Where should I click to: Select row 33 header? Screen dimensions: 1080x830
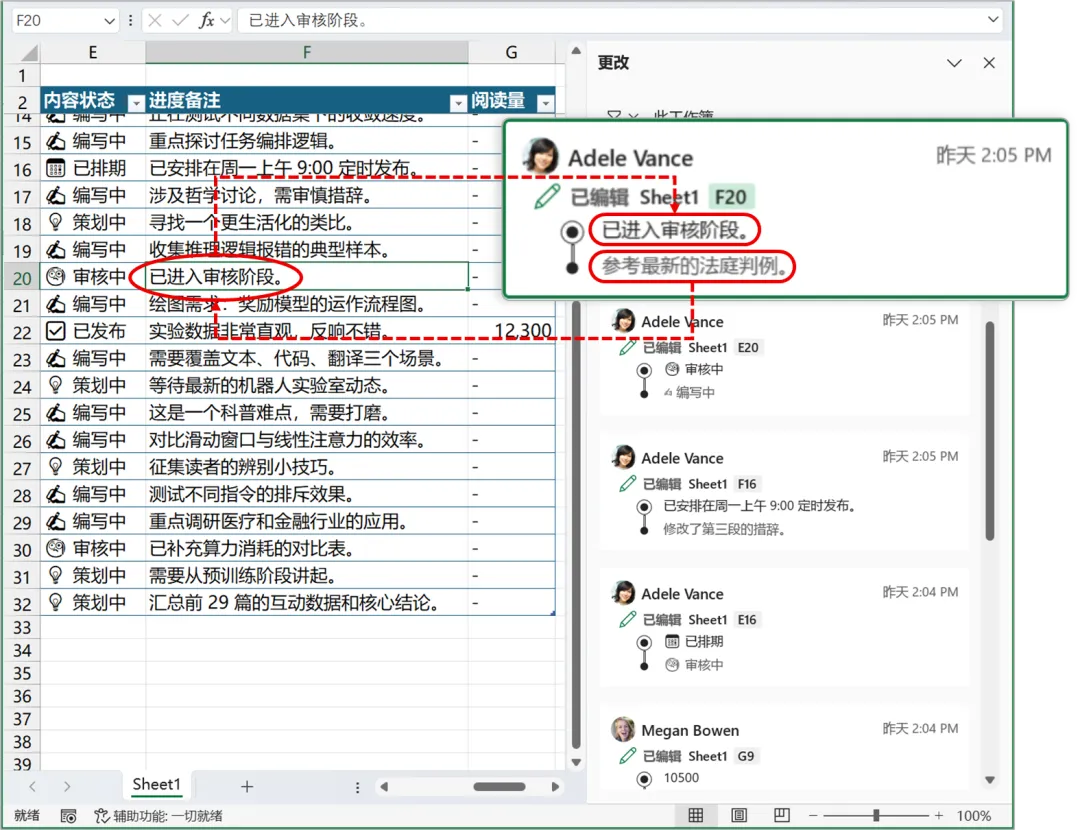22,627
